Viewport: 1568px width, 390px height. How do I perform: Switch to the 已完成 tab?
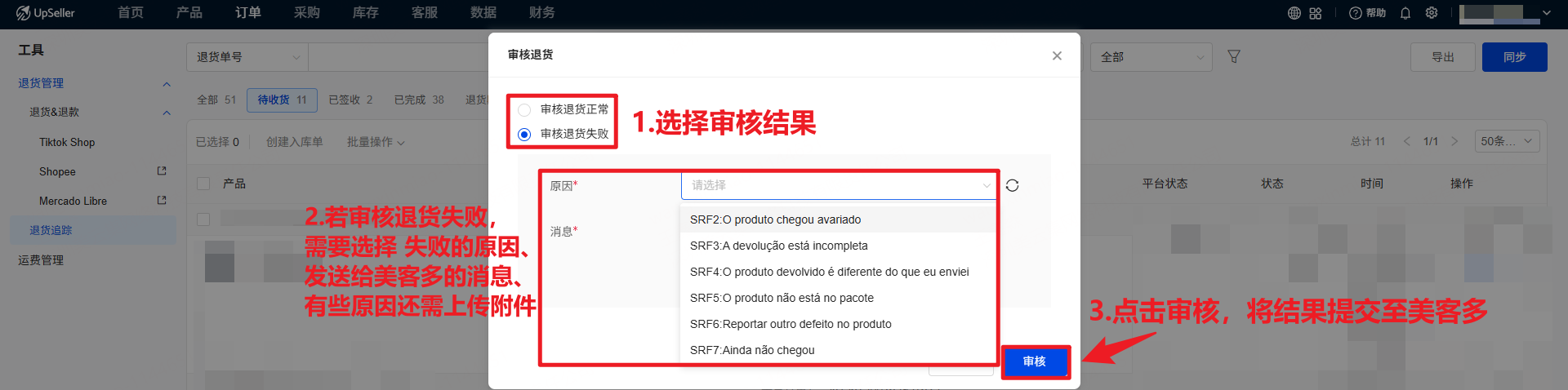(x=418, y=100)
